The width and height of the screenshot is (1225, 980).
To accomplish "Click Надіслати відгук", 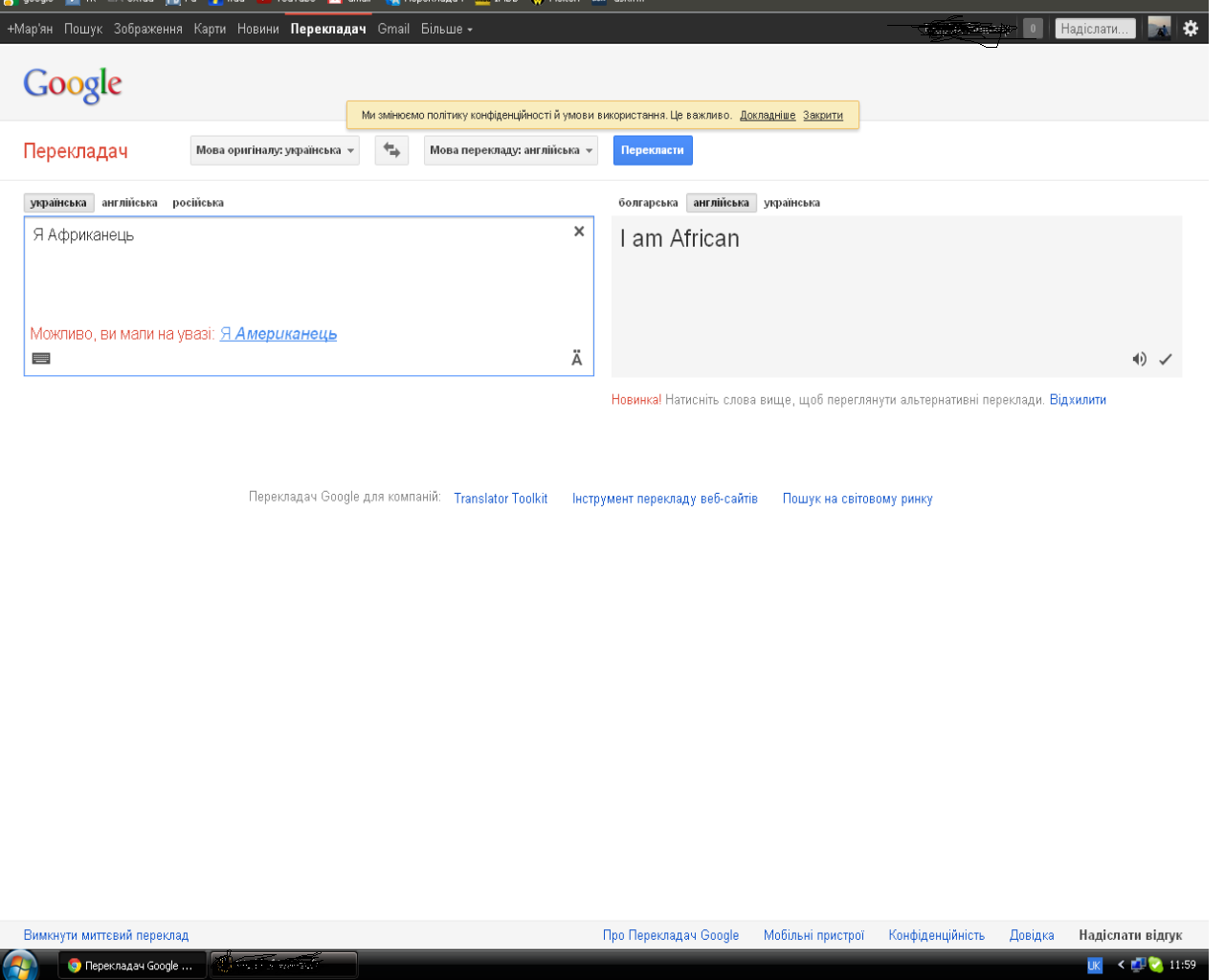I will tap(1130, 935).
